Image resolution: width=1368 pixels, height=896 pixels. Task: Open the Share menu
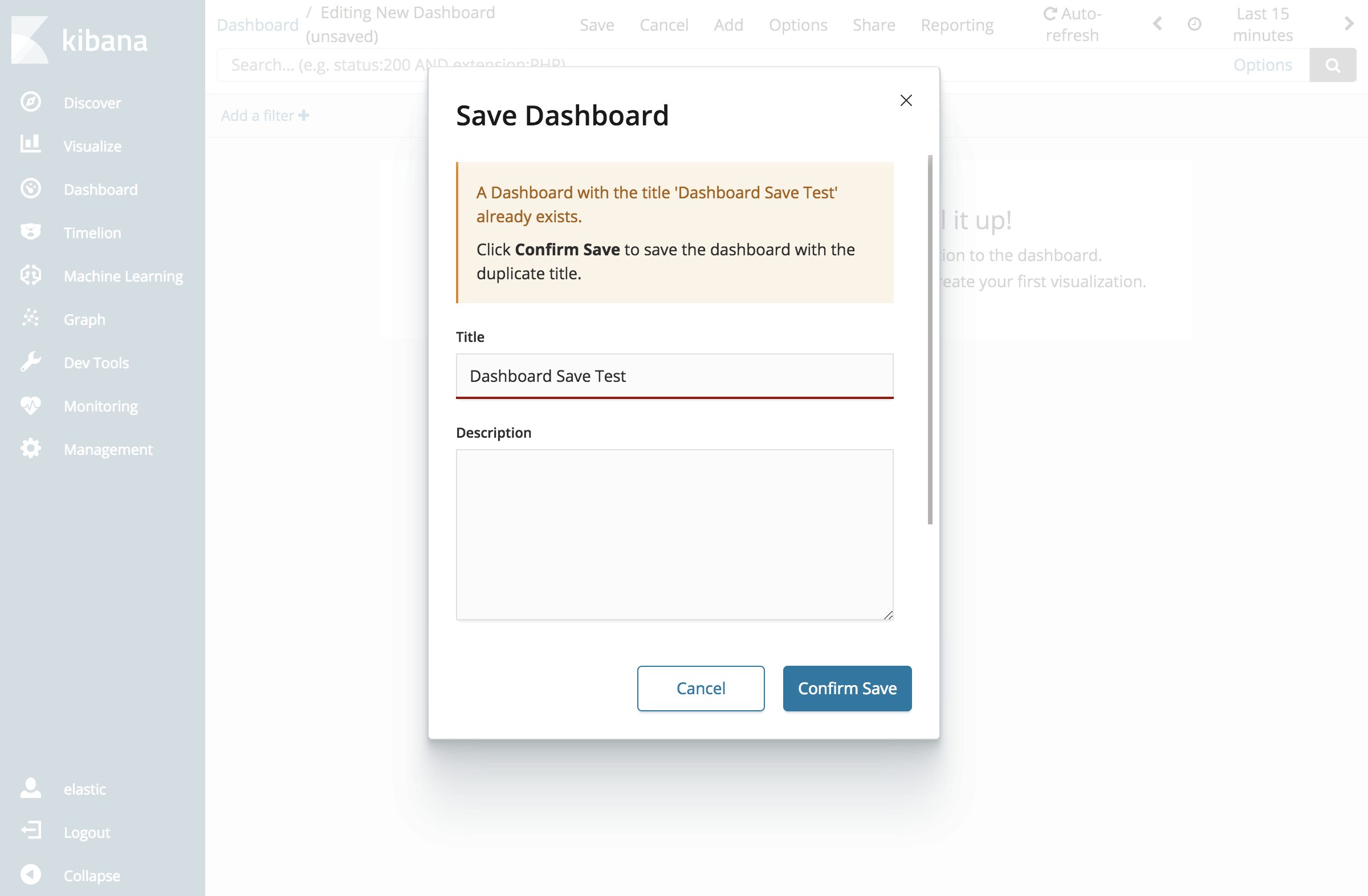(874, 25)
